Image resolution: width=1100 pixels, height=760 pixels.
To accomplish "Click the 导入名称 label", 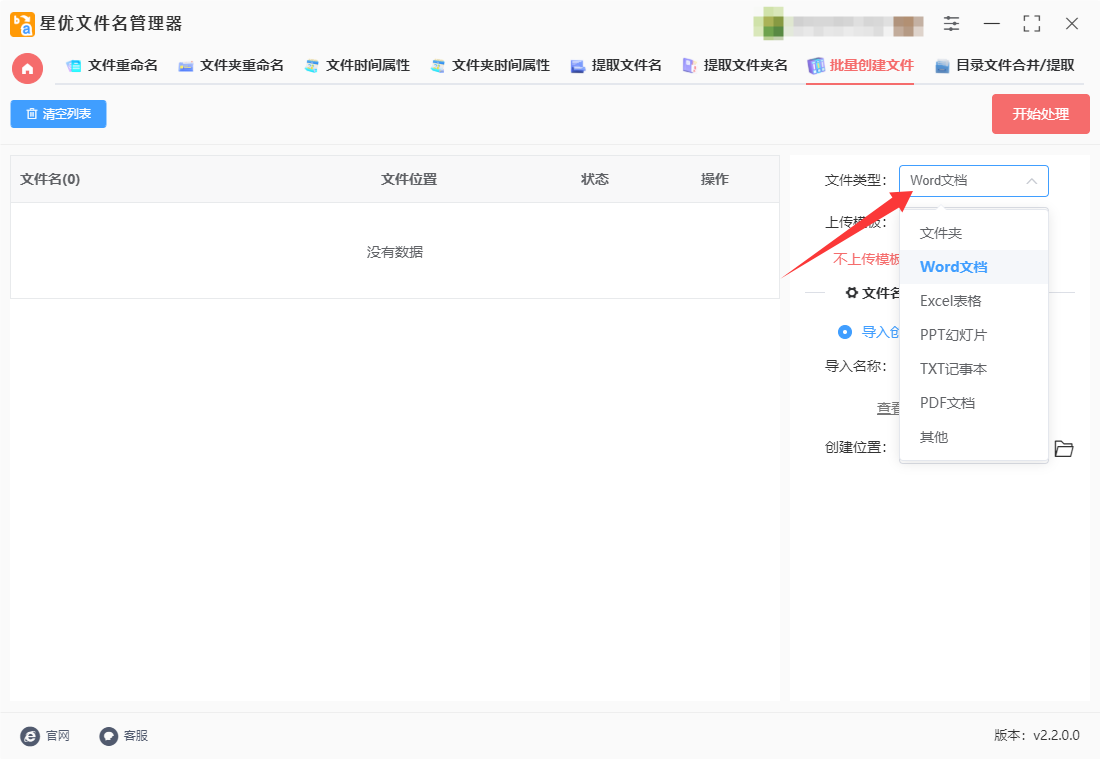I will (x=855, y=366).
